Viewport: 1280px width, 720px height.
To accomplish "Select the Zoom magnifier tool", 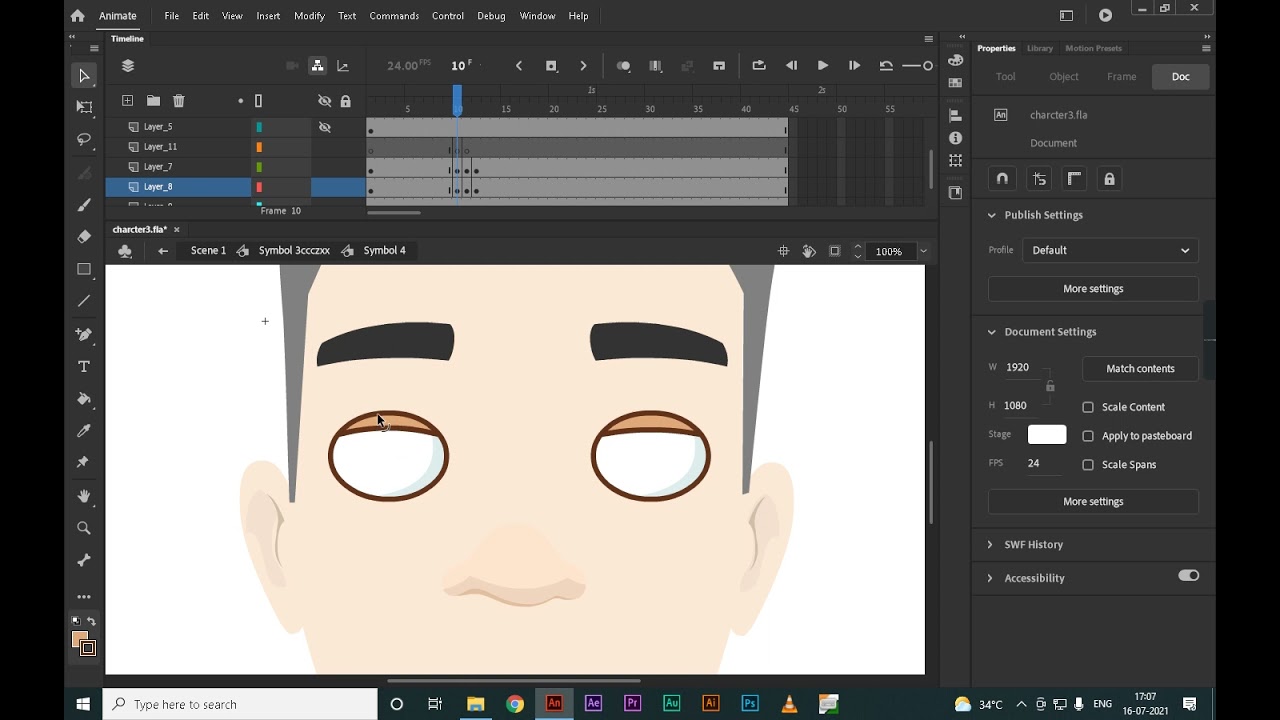I will tap(84, 528).
